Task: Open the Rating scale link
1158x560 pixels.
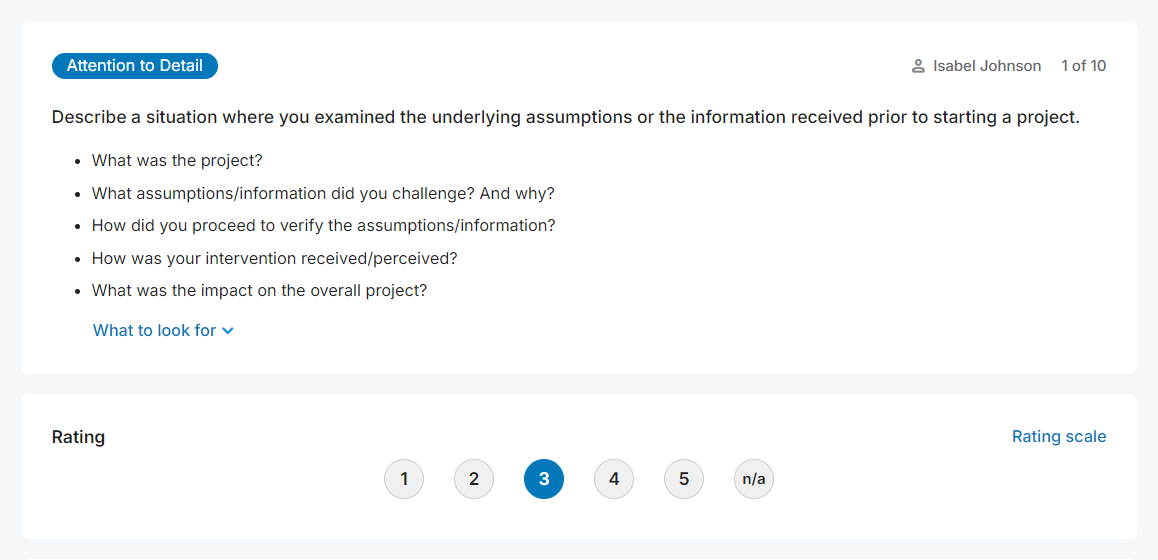Action: [x=1059, y=436]
